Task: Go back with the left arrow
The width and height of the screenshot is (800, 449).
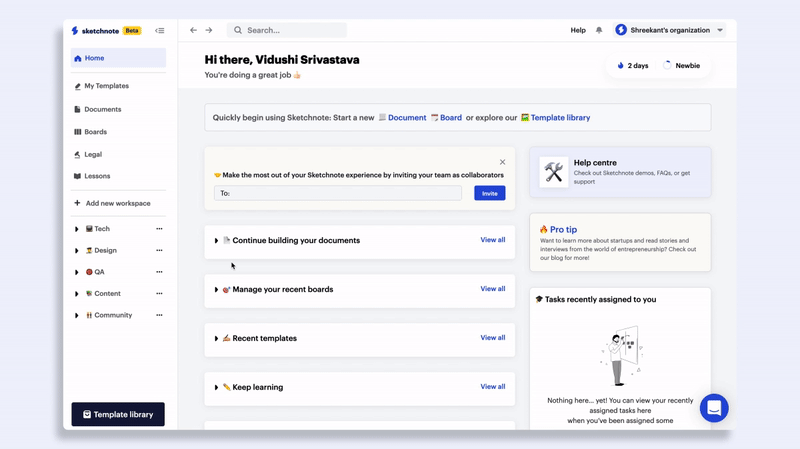Action: [193, 30]
